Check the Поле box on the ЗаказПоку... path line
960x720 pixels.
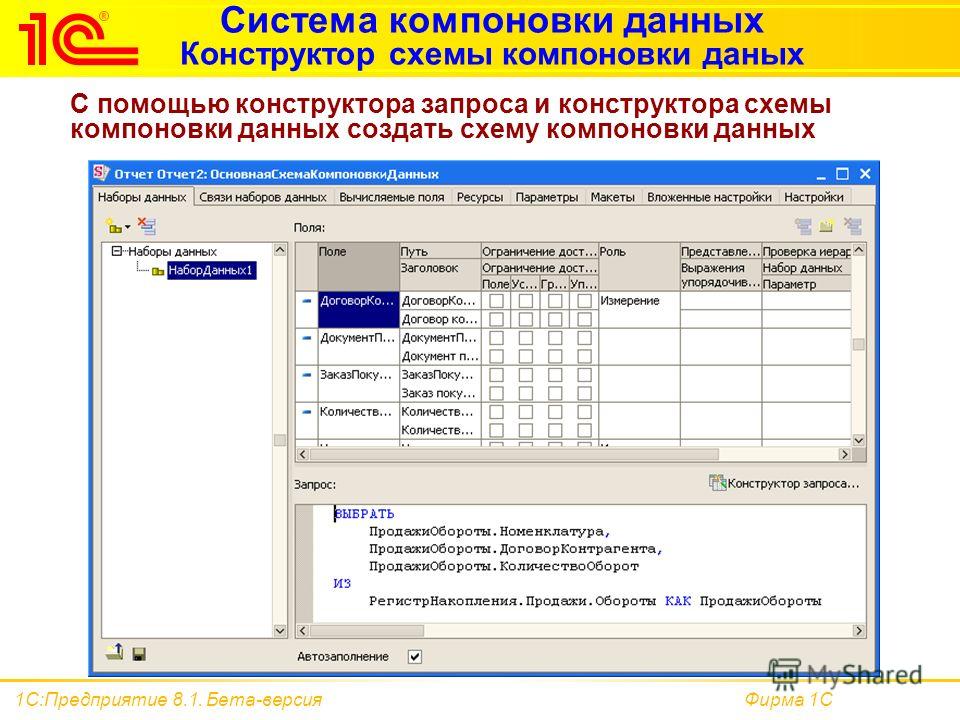coord(497,374)
